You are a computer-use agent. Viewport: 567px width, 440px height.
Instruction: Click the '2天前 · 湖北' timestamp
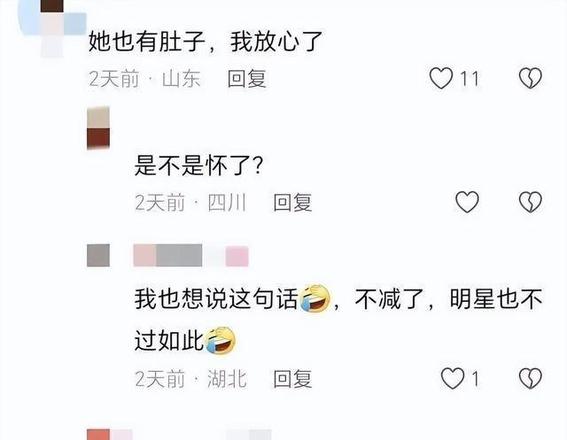click(x=191, y=379)
